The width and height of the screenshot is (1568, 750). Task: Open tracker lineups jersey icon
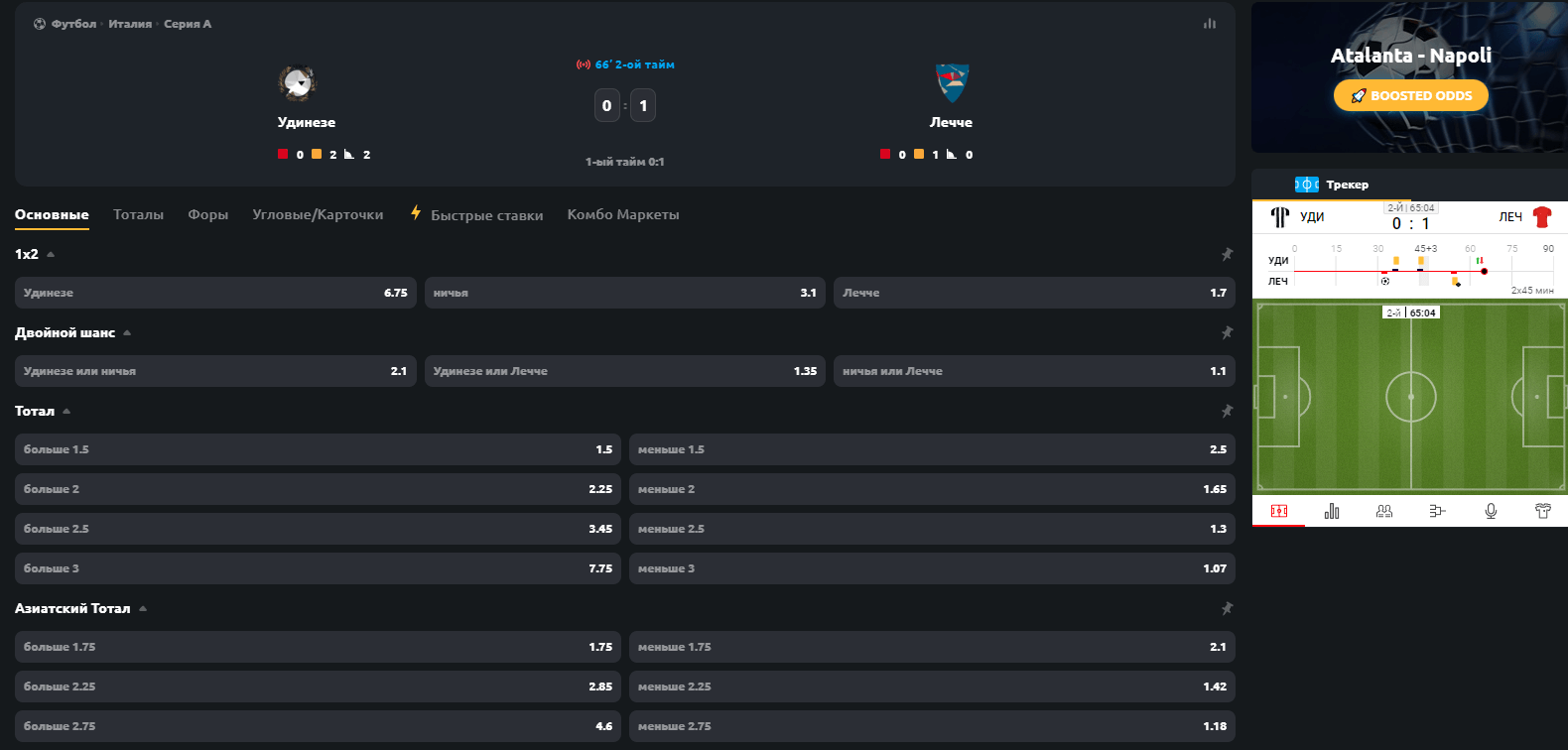[1543, 511]
